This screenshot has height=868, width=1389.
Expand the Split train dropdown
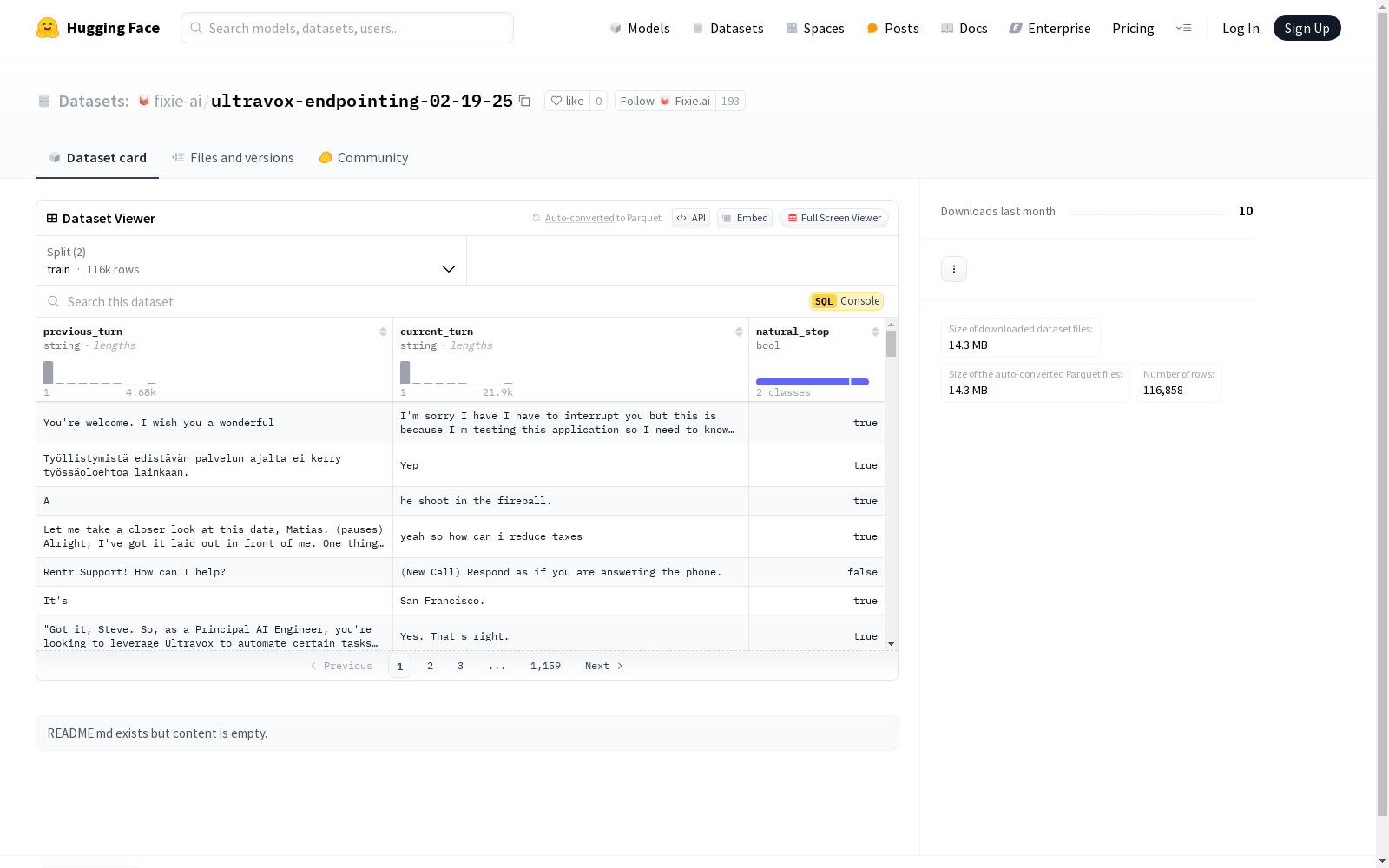[251, 260]
